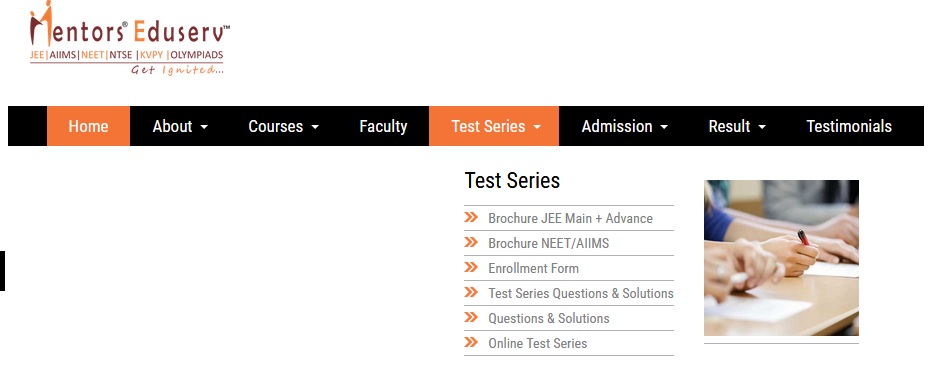Open the Brochure JEE Main + Advance link
Viewport: 945px width, 392px height.
point(570,218)
